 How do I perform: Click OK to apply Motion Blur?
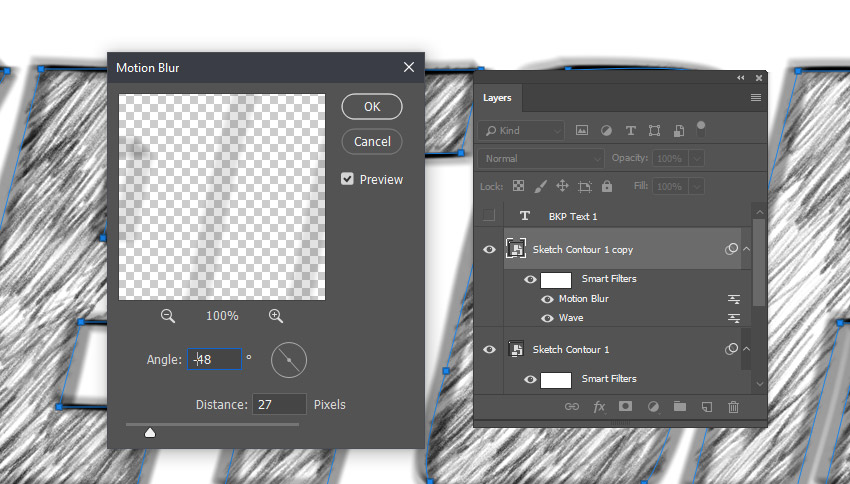coord(372,107)
